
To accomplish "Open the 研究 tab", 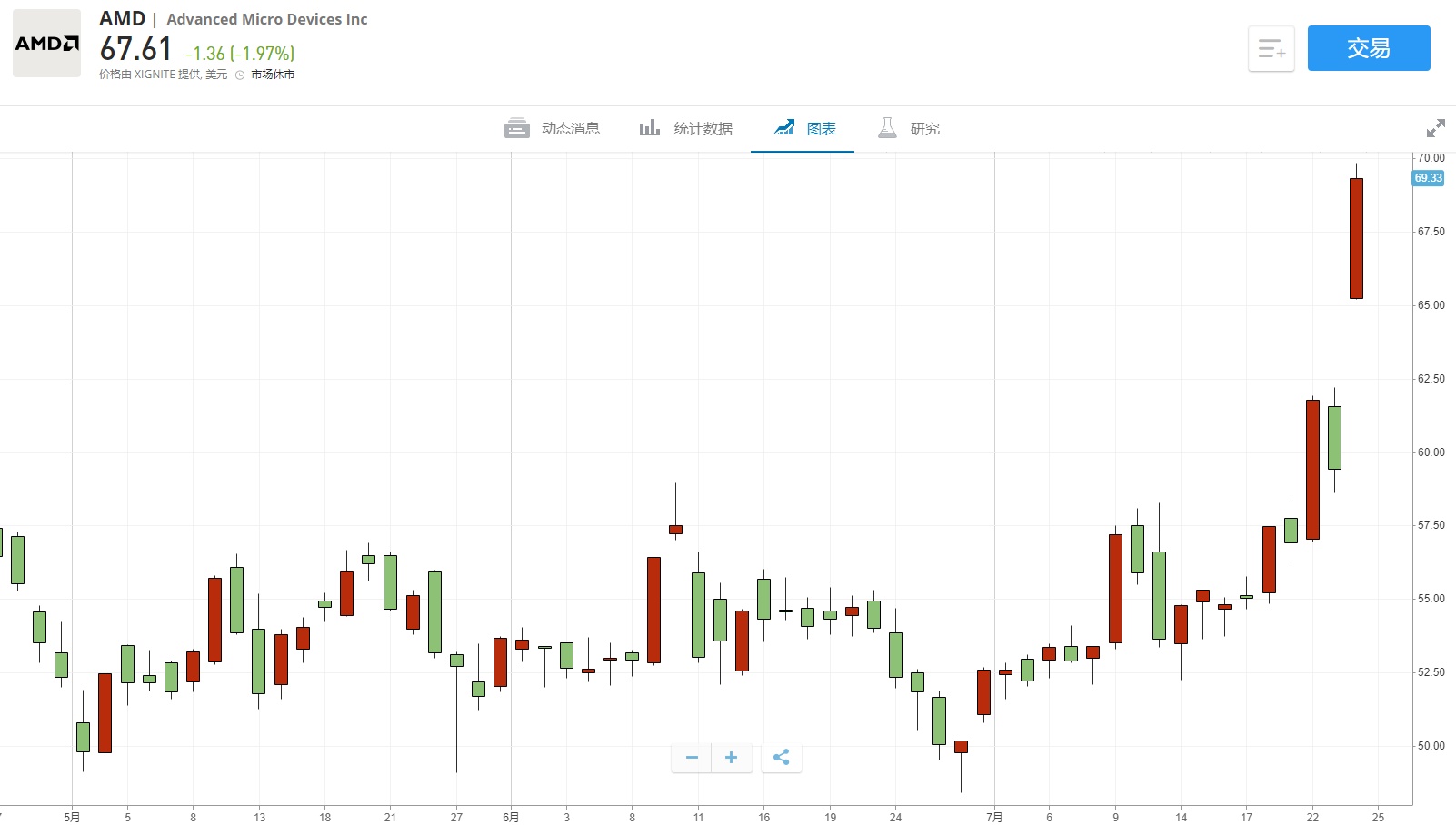I will (x=924, y=129).
